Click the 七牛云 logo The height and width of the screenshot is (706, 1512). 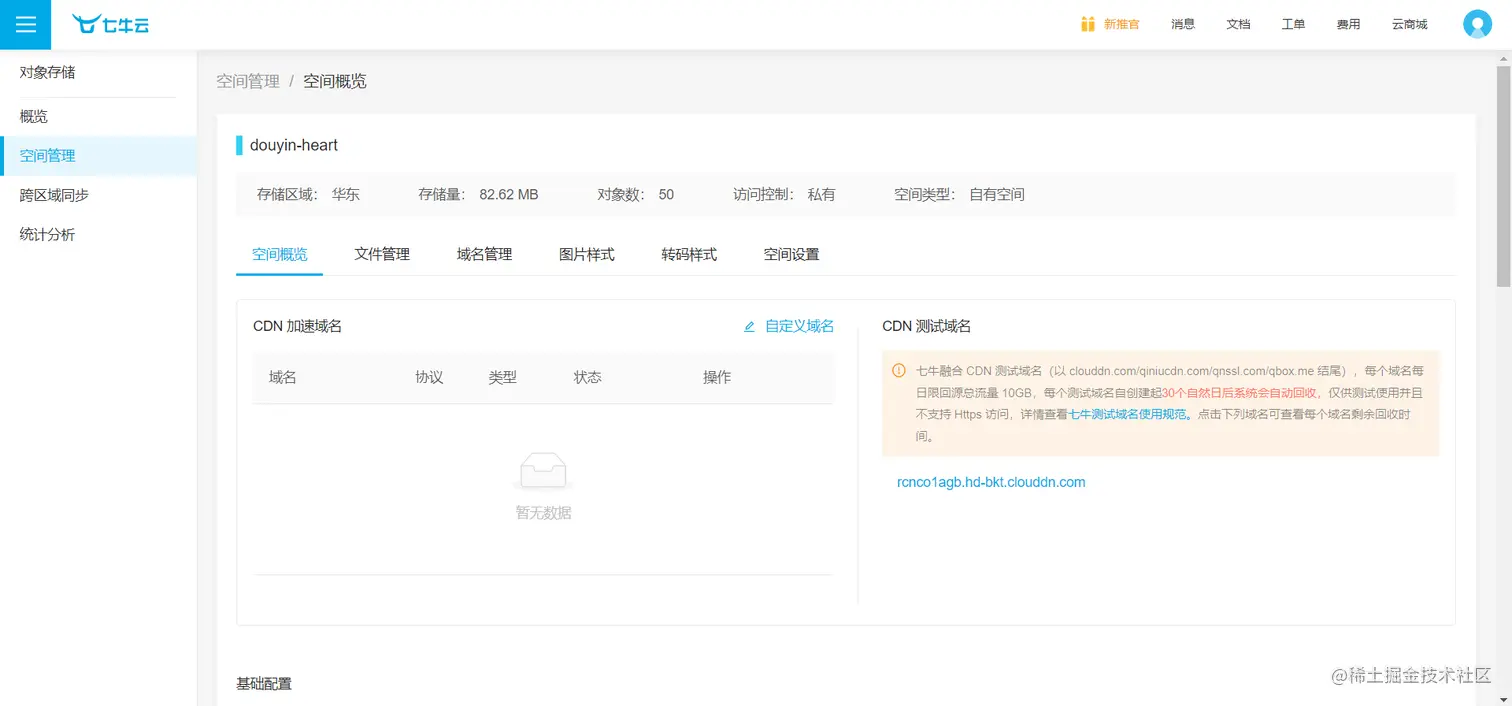point(110,24)
